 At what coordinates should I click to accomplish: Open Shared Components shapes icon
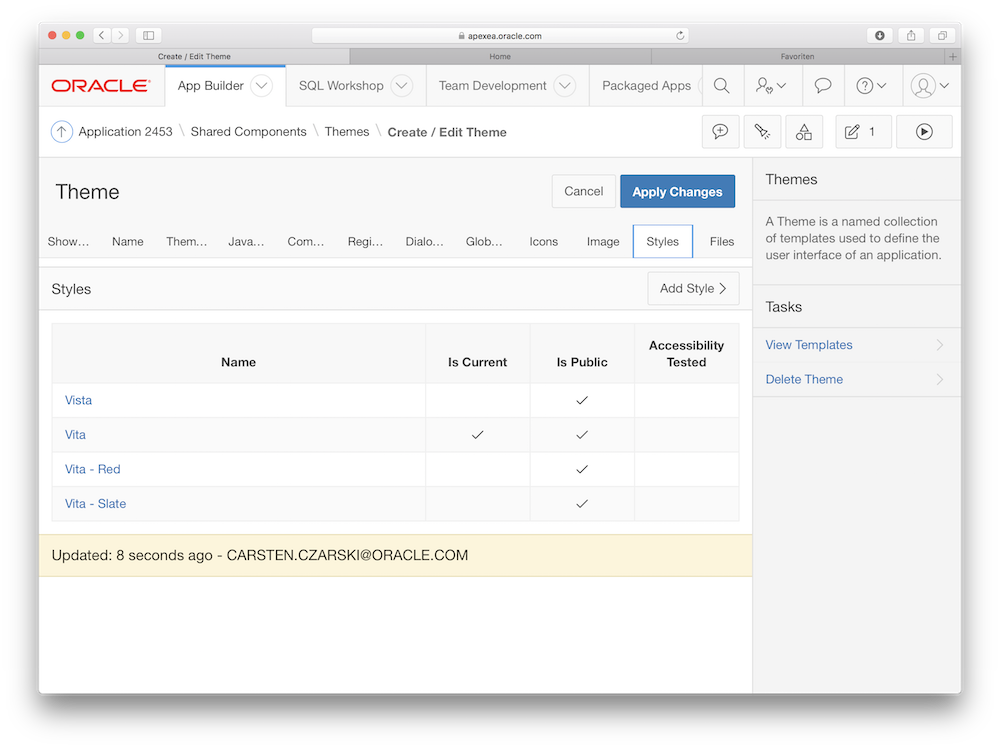click(x=804, y=132)
